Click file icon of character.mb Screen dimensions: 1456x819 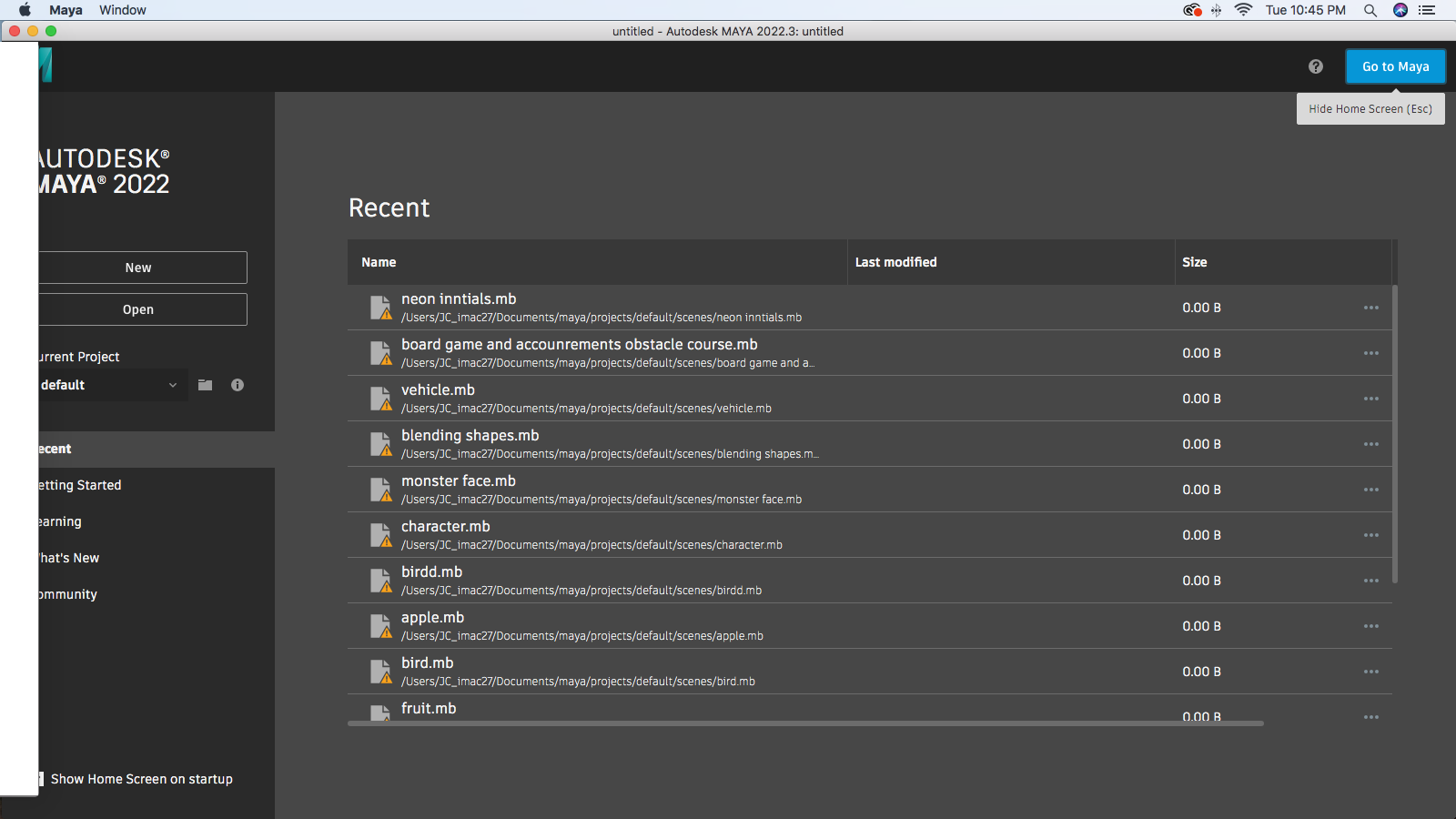[380, 535]
